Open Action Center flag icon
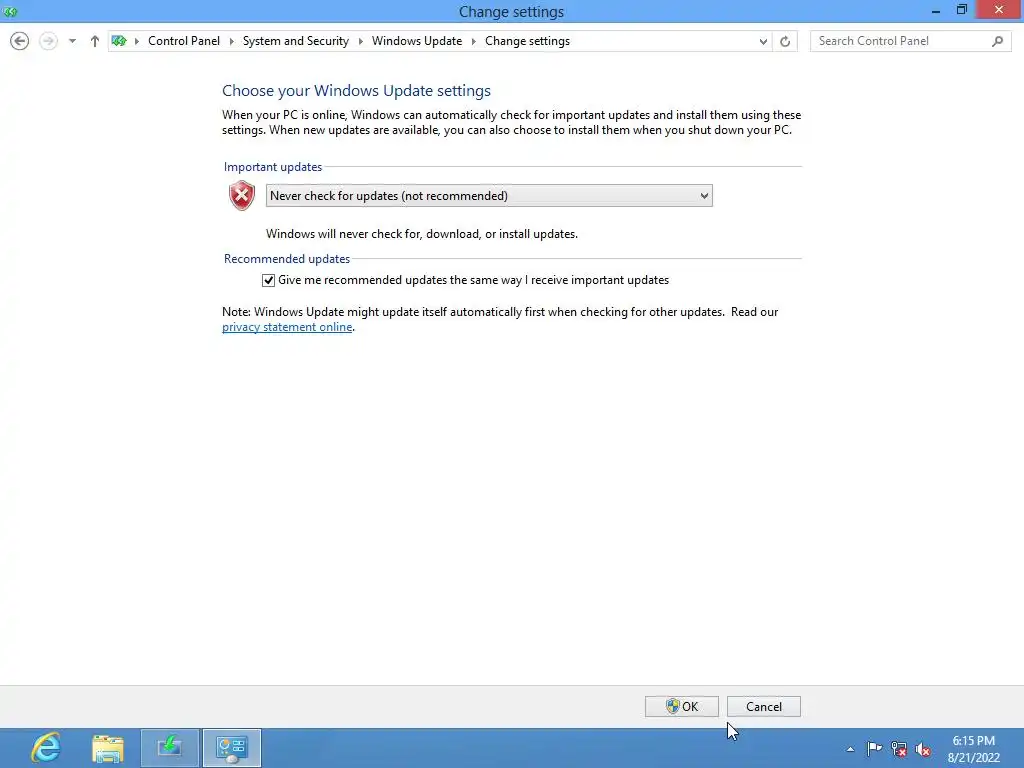 point(874,749)
